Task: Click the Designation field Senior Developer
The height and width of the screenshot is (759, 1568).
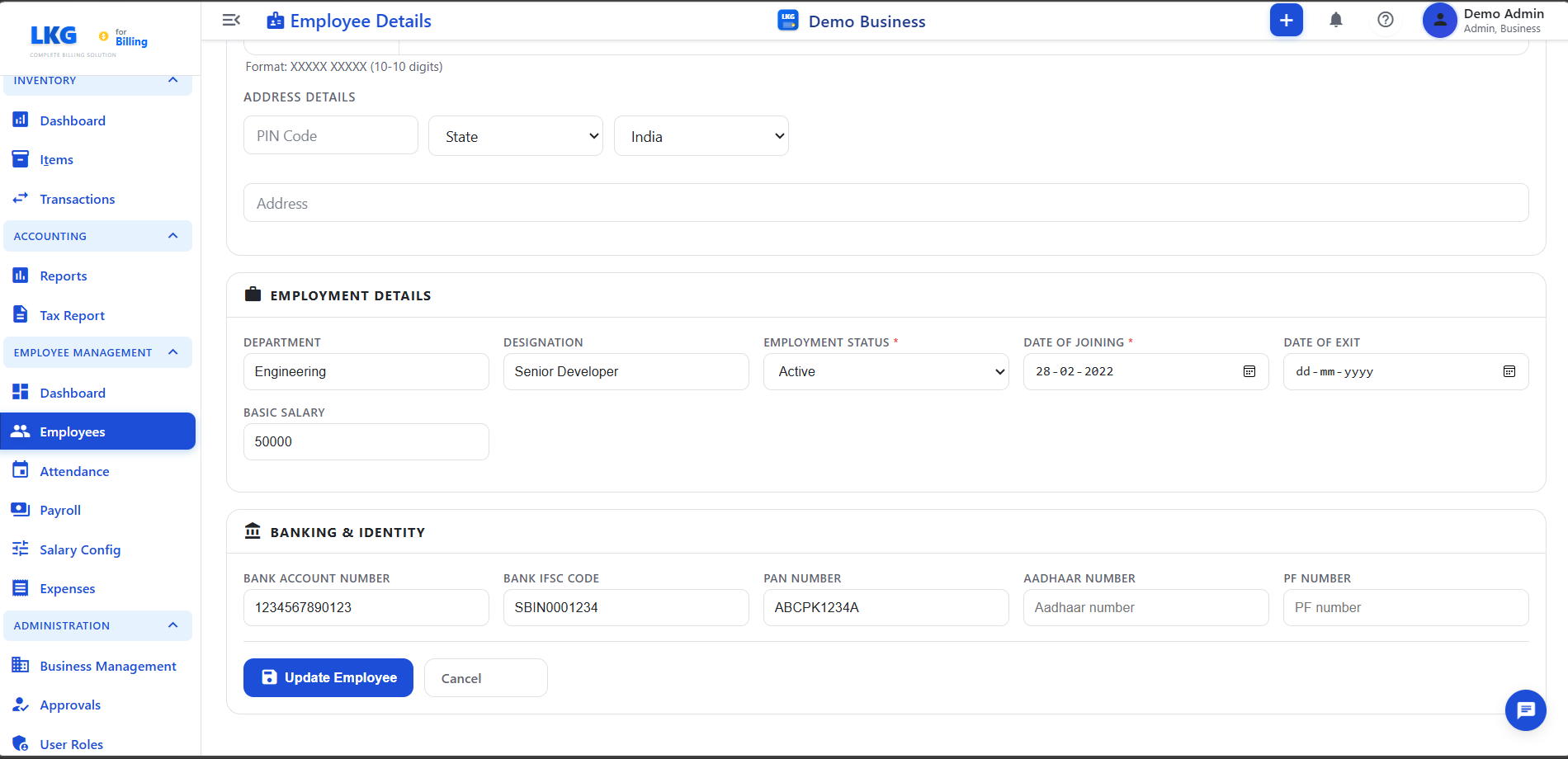Action: (x=626, y=371)
